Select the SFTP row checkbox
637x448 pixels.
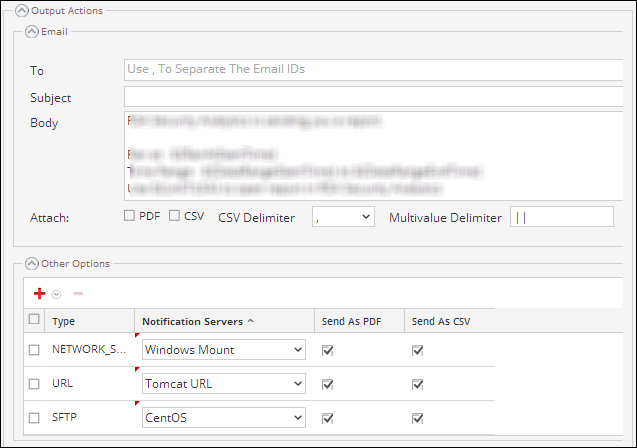pos(34,418)
